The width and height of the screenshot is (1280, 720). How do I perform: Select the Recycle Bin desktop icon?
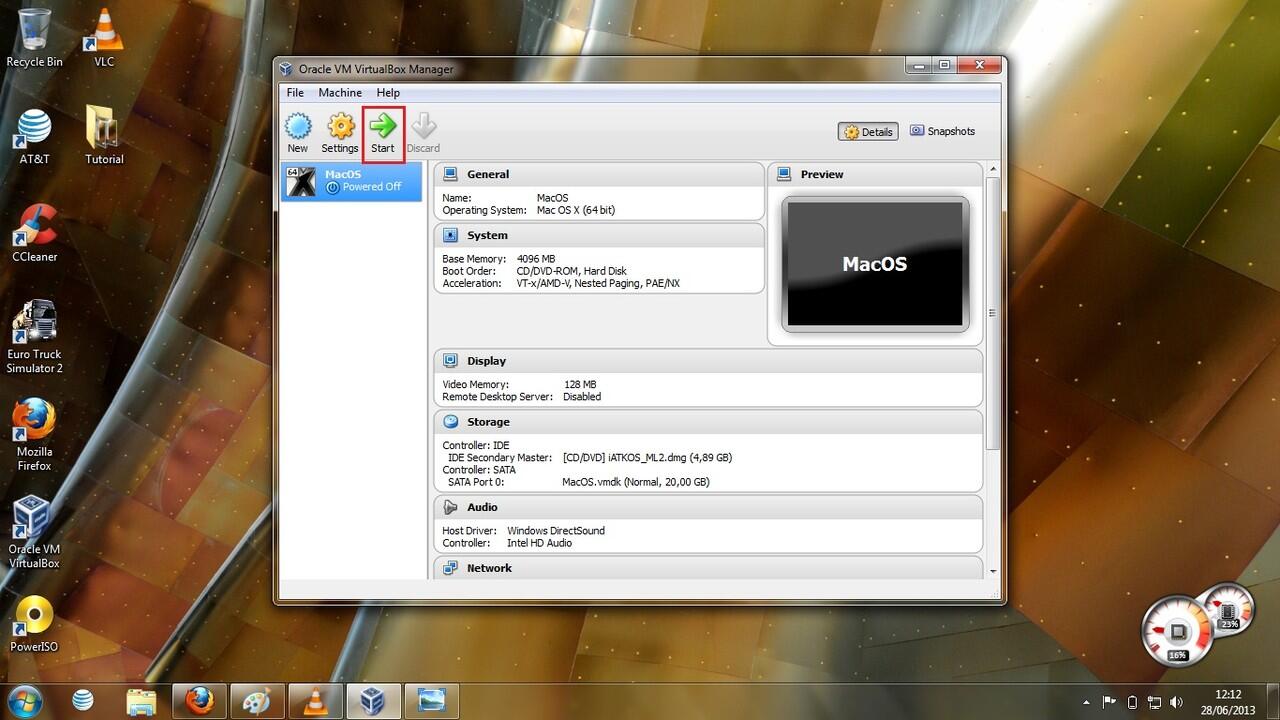coord(34,38)
